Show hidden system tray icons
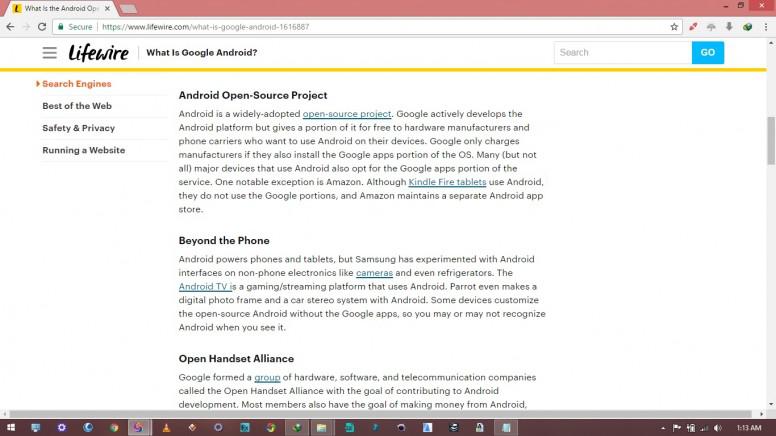Image resolution: width=776 pixels, height=436 pixels. pyautogui.click(x=663, y=428)
